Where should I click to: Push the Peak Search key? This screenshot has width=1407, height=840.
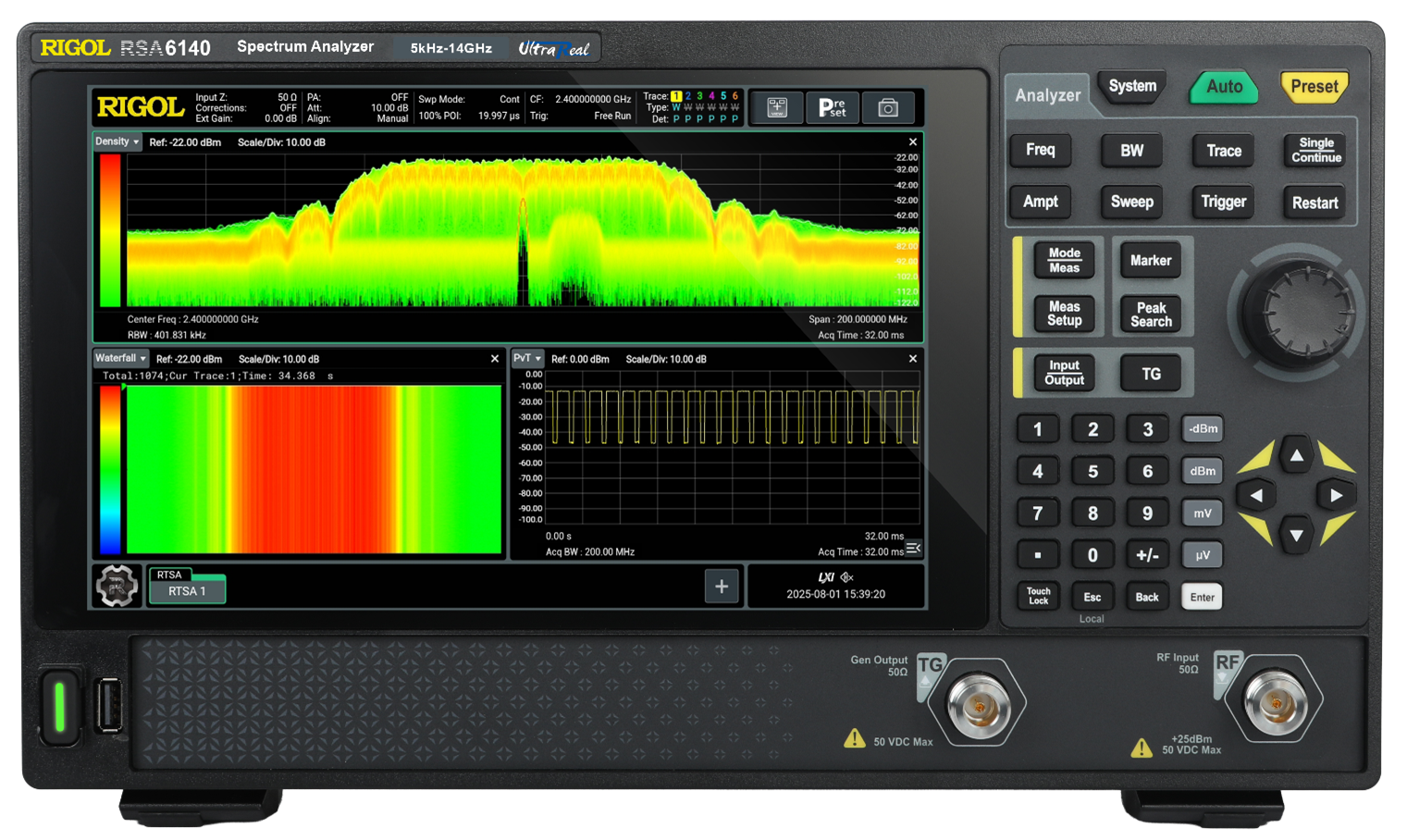pos(1151,314)
